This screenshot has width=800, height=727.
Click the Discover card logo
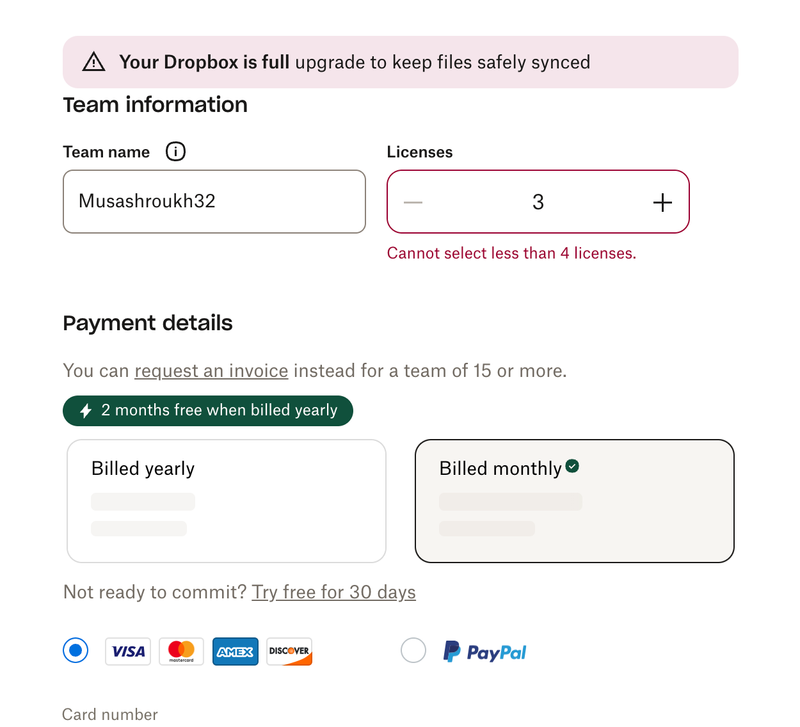(x=289, y=652)
